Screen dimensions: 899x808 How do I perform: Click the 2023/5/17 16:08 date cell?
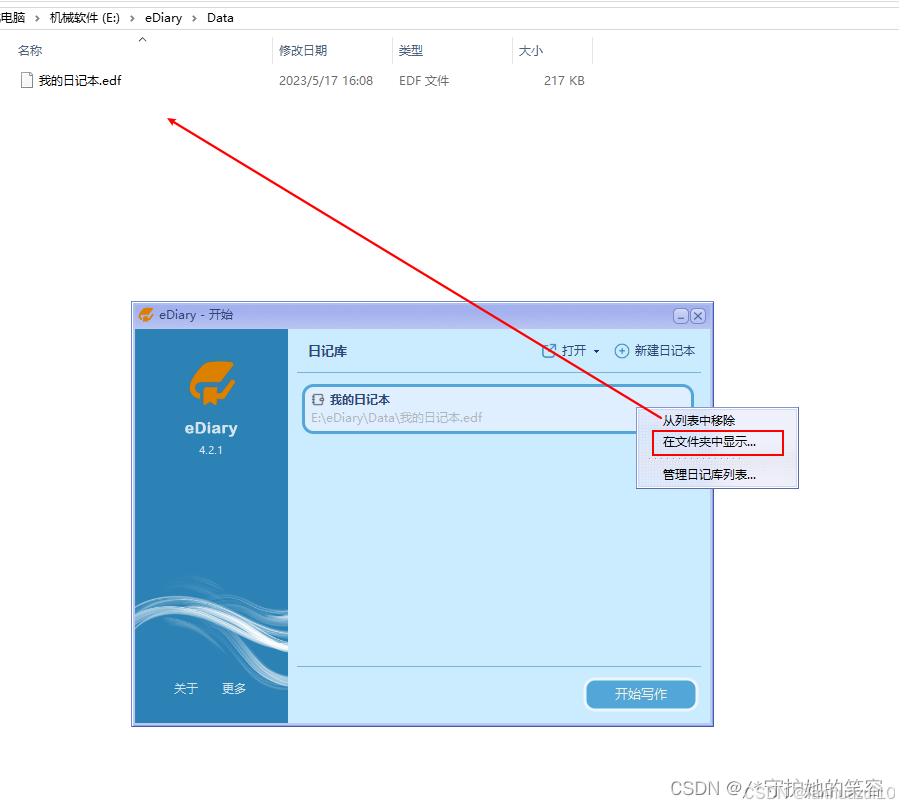(x=326, y=81)
